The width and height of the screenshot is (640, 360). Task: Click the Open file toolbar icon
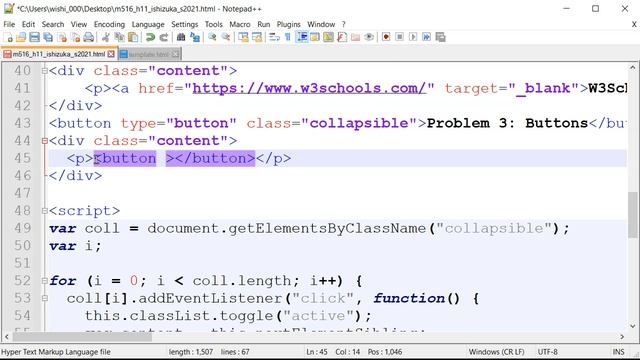coord(21,38)
